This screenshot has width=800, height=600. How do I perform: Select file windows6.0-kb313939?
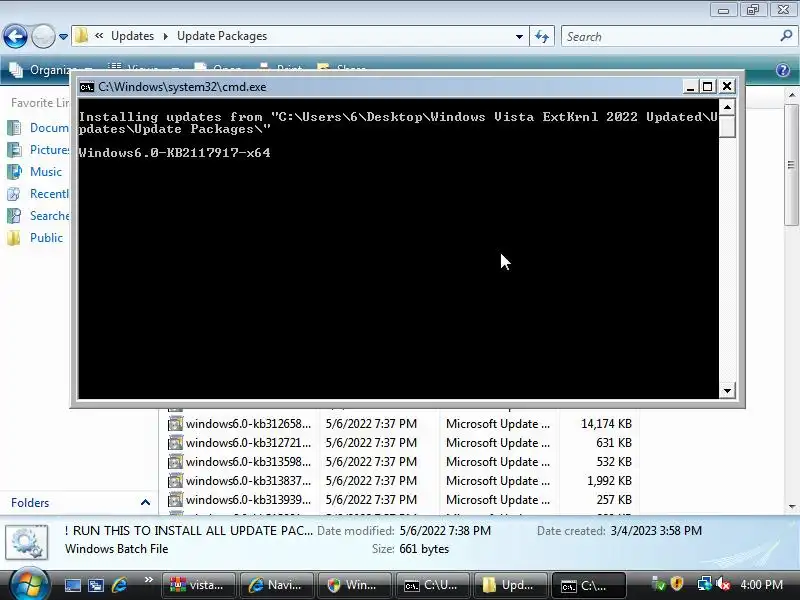pyautogui.click(x=248, y=499)
